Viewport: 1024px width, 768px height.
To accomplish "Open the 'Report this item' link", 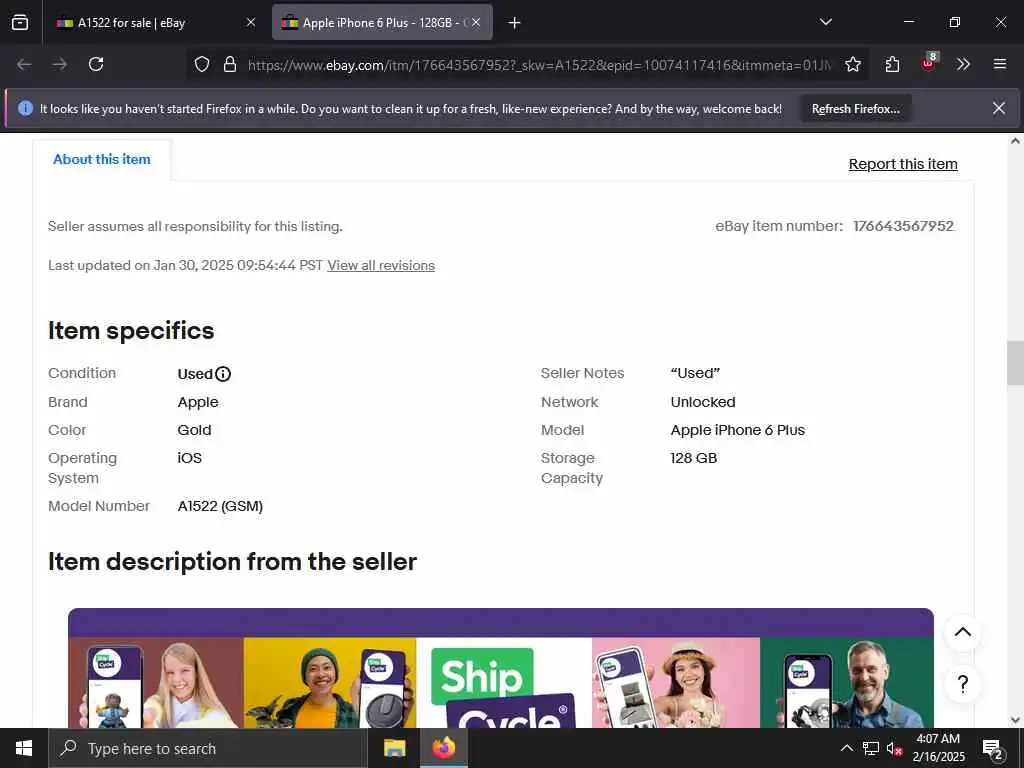I will click(x=903, y=164).
